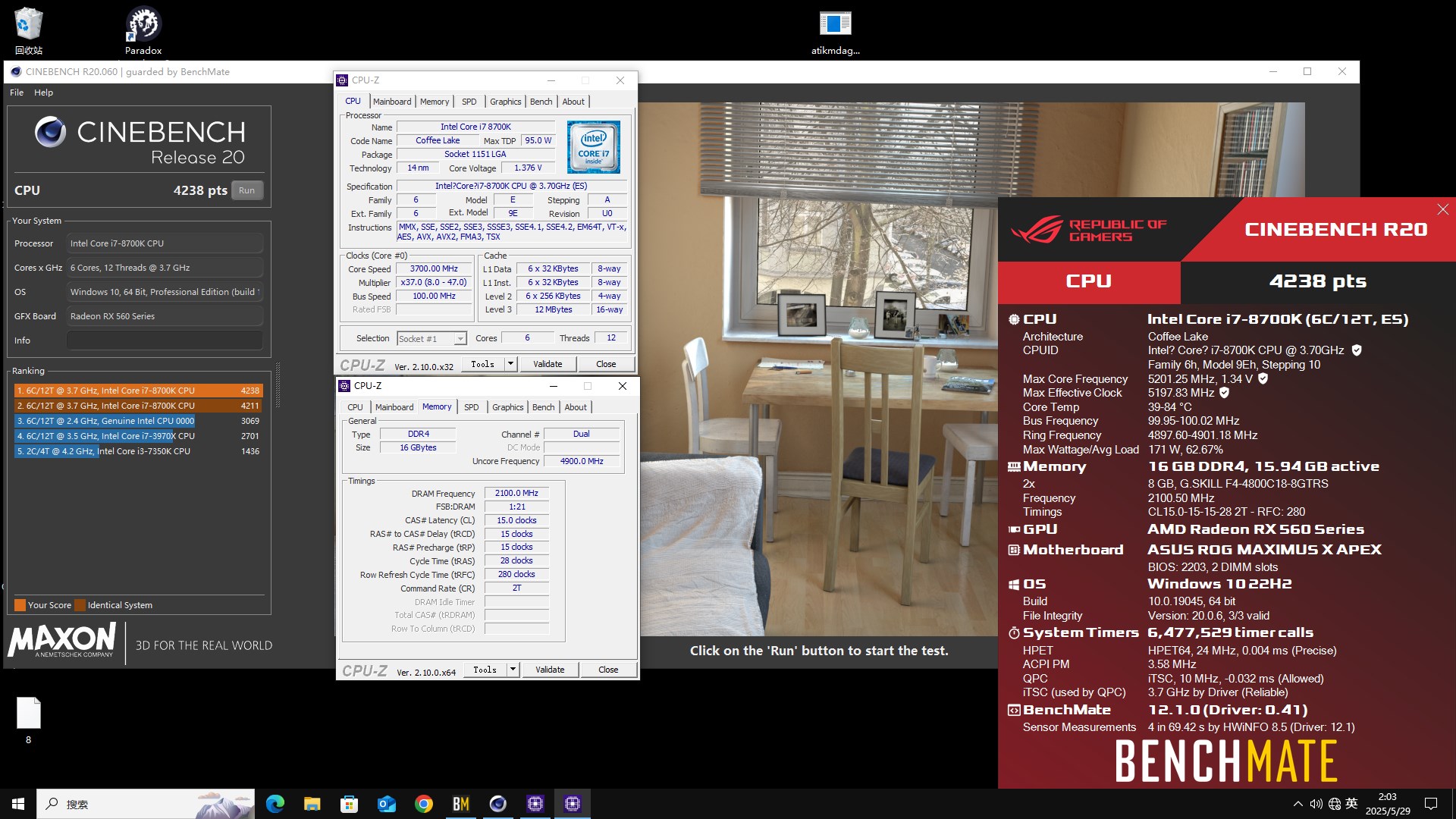Open Graphics tab in upper CPU-Z
1456x819 pixels.
tap(505, 102)
